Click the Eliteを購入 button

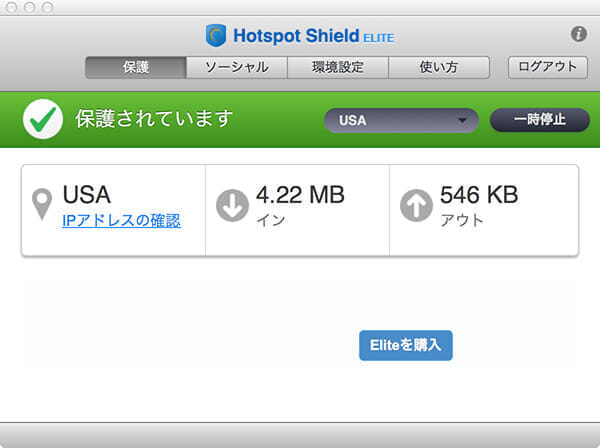tap(405, 345)
